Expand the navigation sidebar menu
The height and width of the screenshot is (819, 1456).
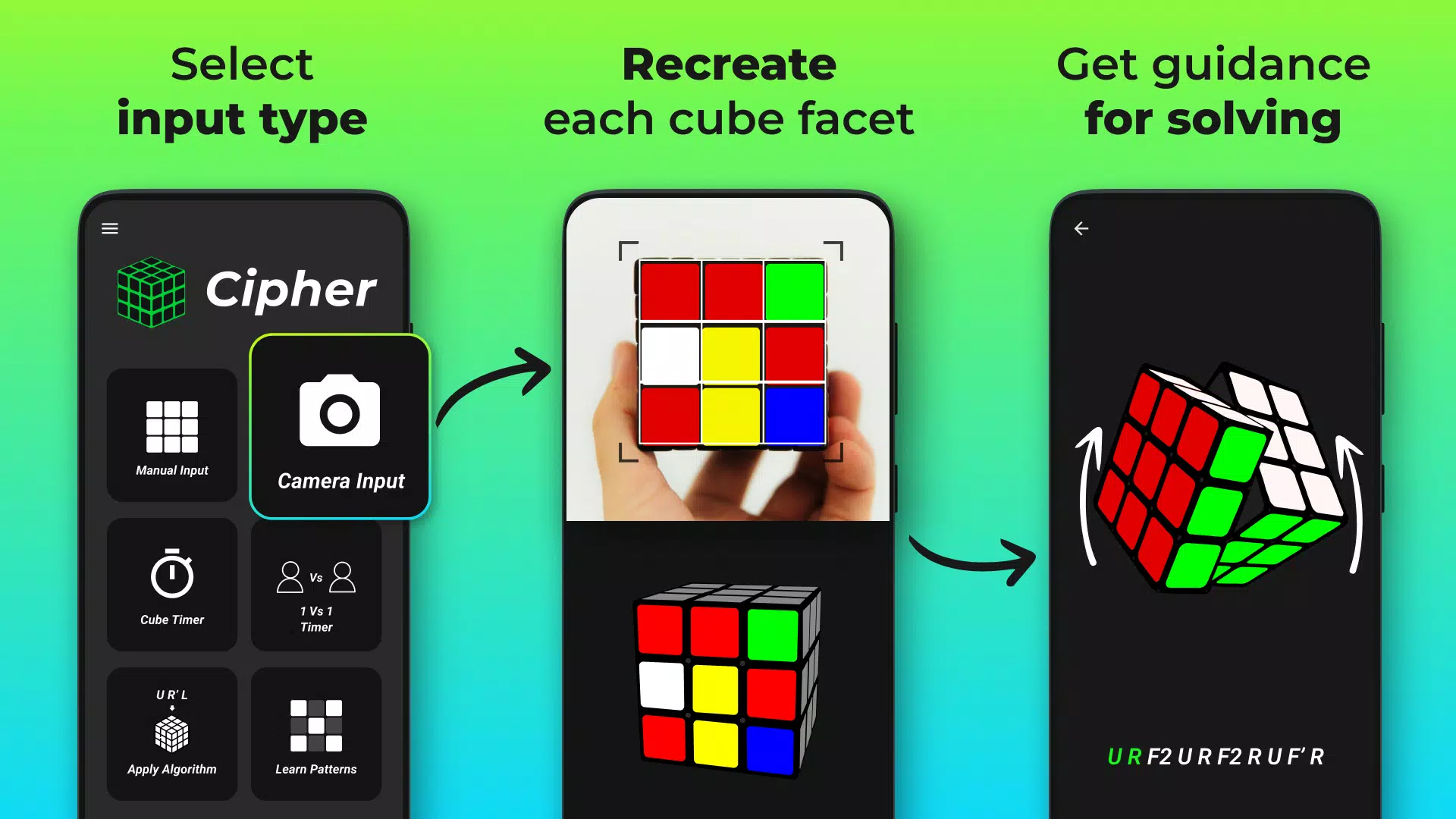[x=110, y=228]
